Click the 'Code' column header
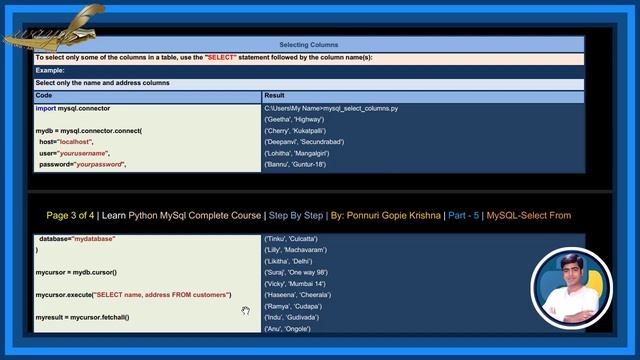This screenshot has height=360, width=640. 44,95
